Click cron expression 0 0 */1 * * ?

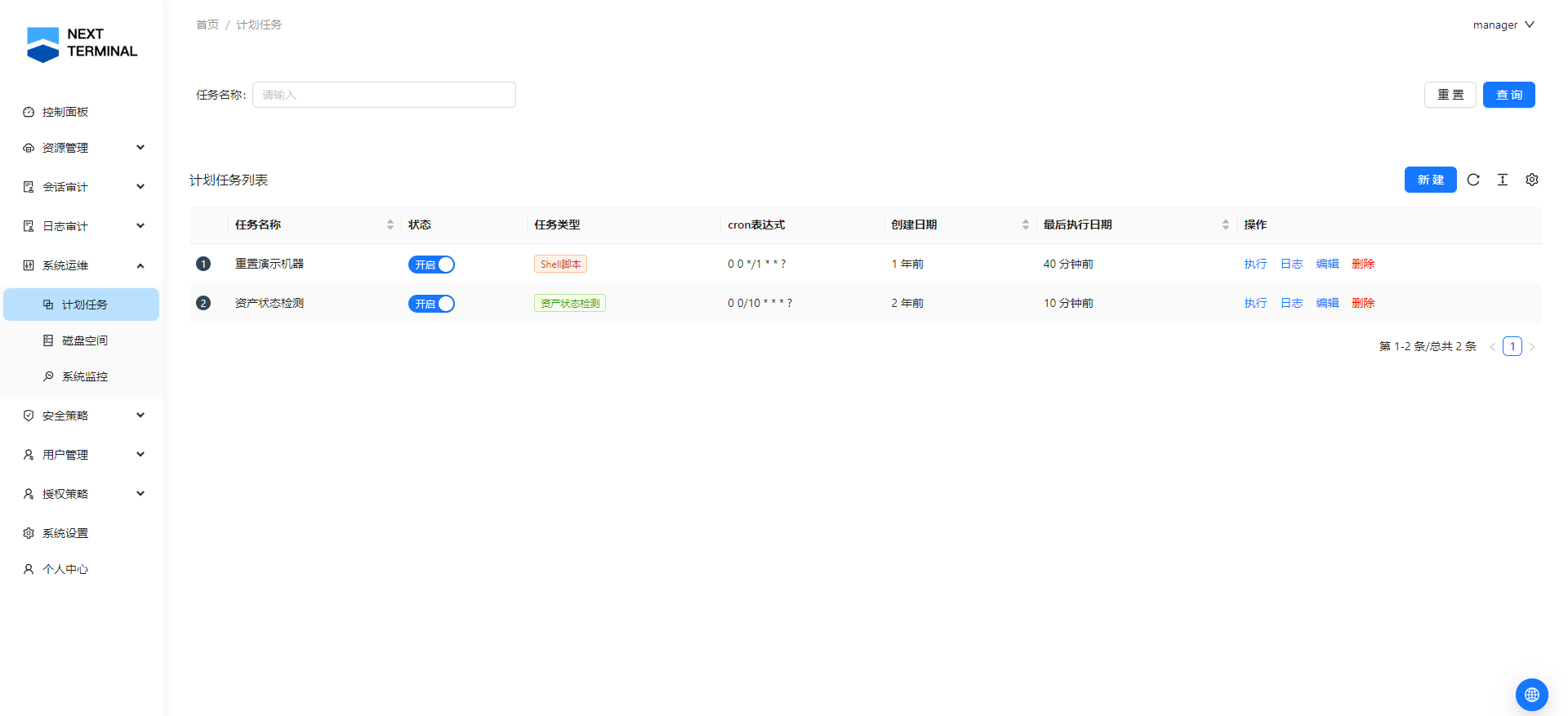click(x=757, y=264)
